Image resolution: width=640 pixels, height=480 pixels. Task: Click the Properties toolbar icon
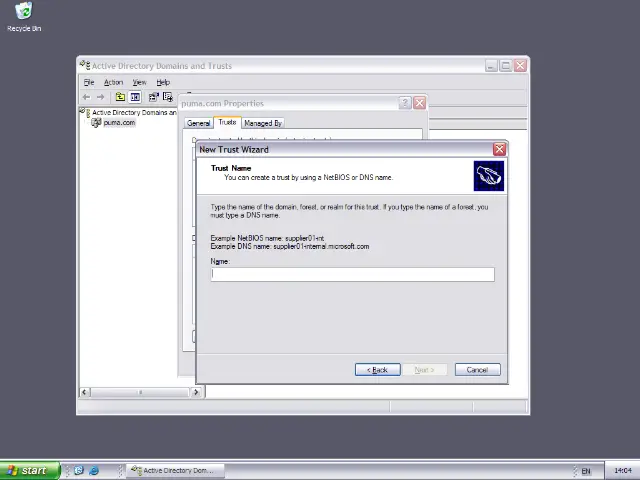click(x=153, y=97)
